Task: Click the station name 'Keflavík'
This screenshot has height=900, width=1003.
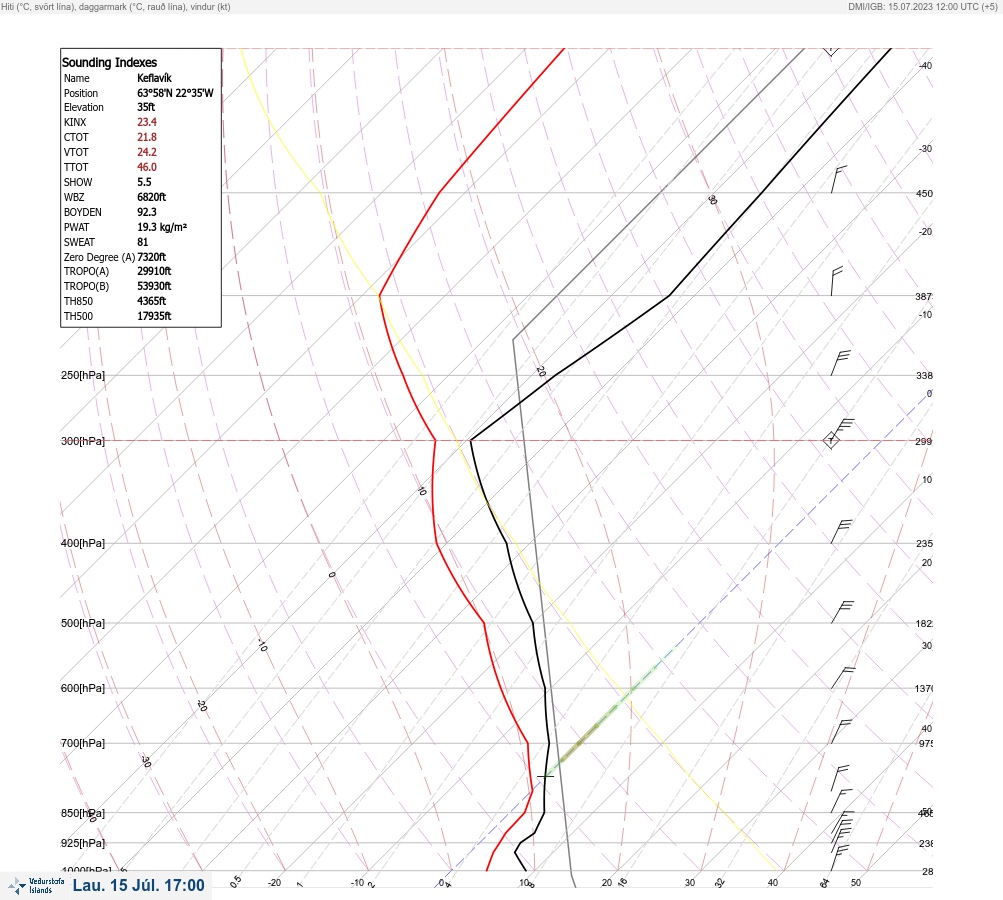Action: [154, 78]
